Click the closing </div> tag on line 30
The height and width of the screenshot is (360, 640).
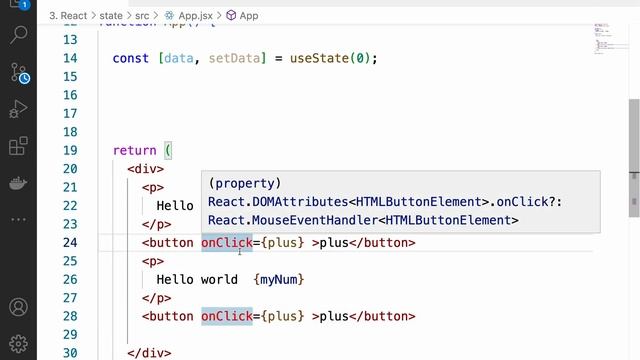[149, 353]
